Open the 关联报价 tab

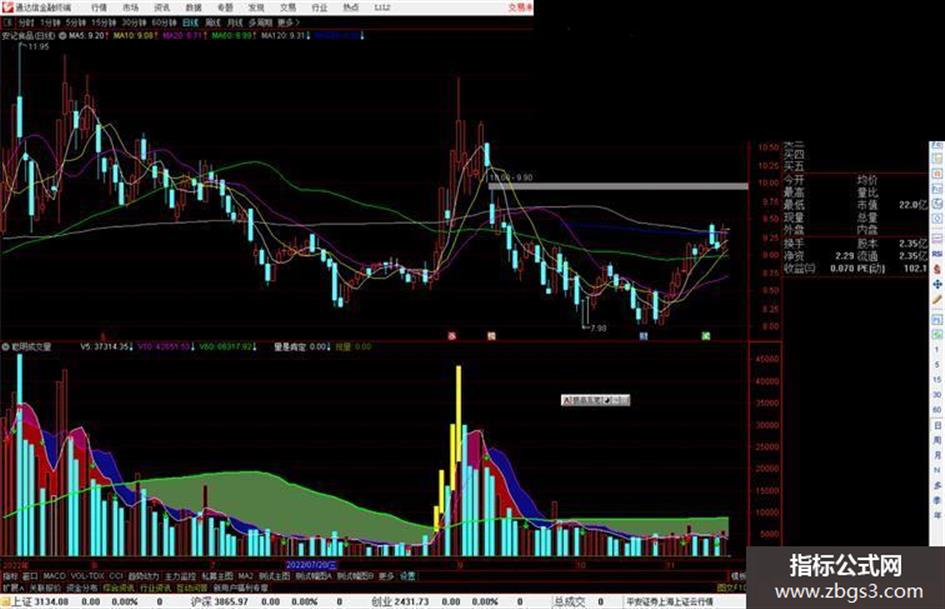45,587
